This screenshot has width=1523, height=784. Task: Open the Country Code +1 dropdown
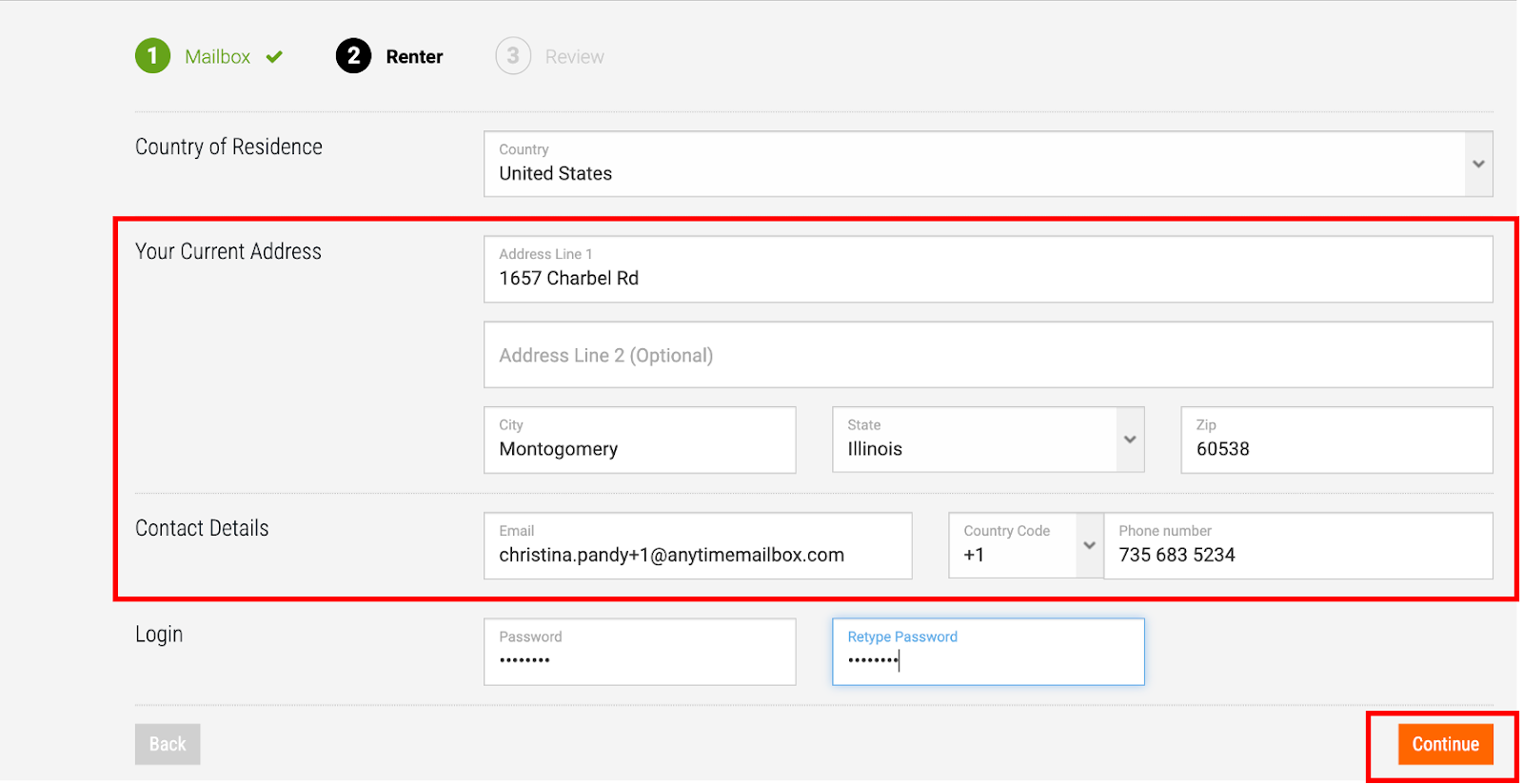(x=1026, y=546)
